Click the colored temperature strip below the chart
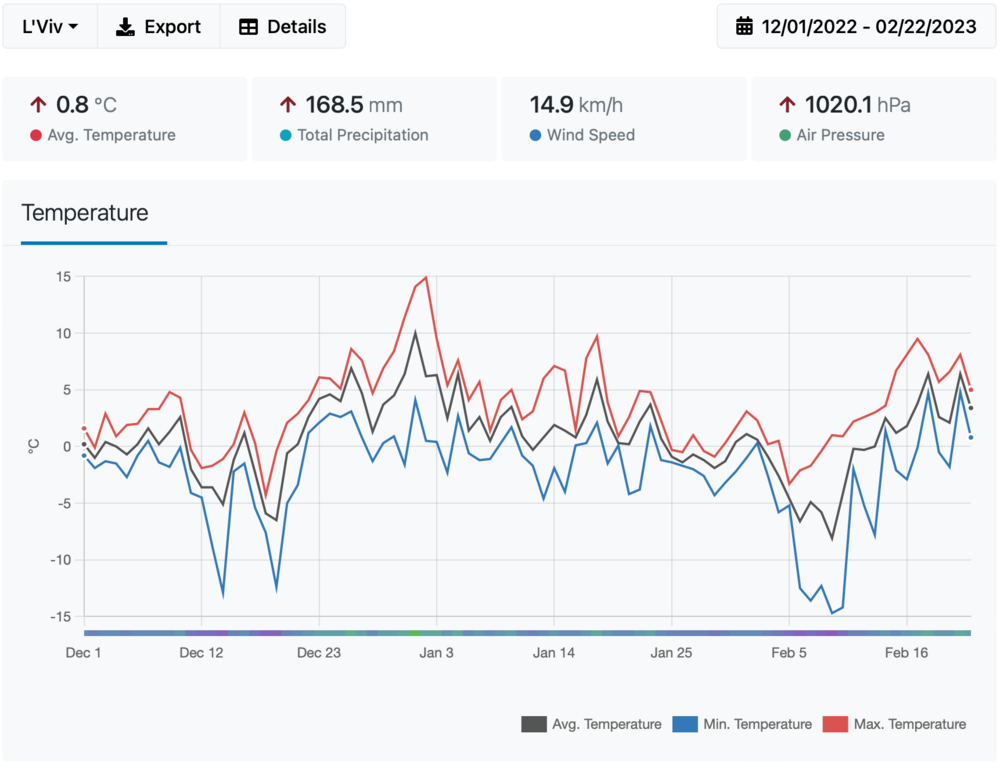Image resolution: width=1000 pixels, height=773 pixels. tap(527, 633)
